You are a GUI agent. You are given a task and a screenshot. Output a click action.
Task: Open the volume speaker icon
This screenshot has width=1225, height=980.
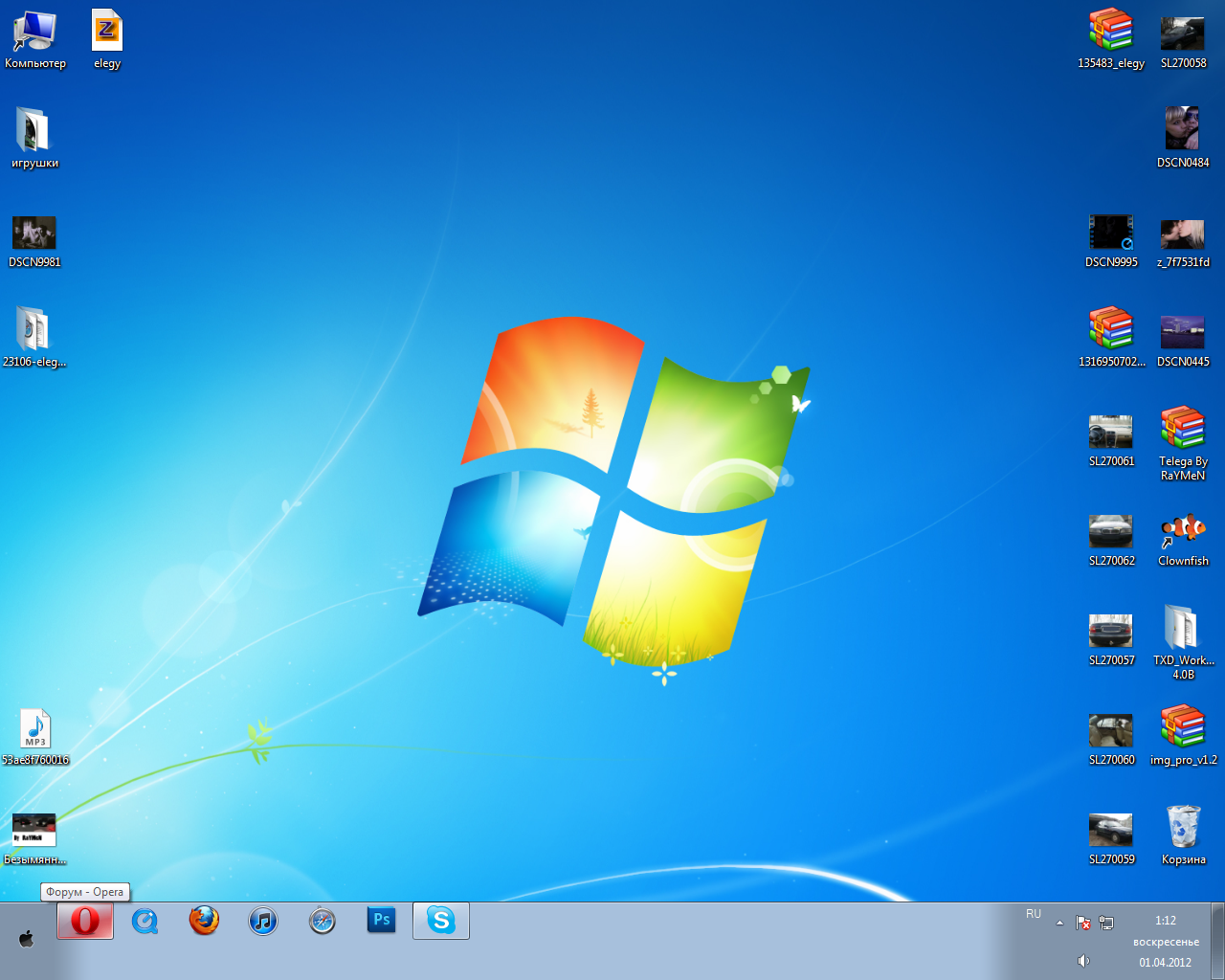tap(1083, 961)
